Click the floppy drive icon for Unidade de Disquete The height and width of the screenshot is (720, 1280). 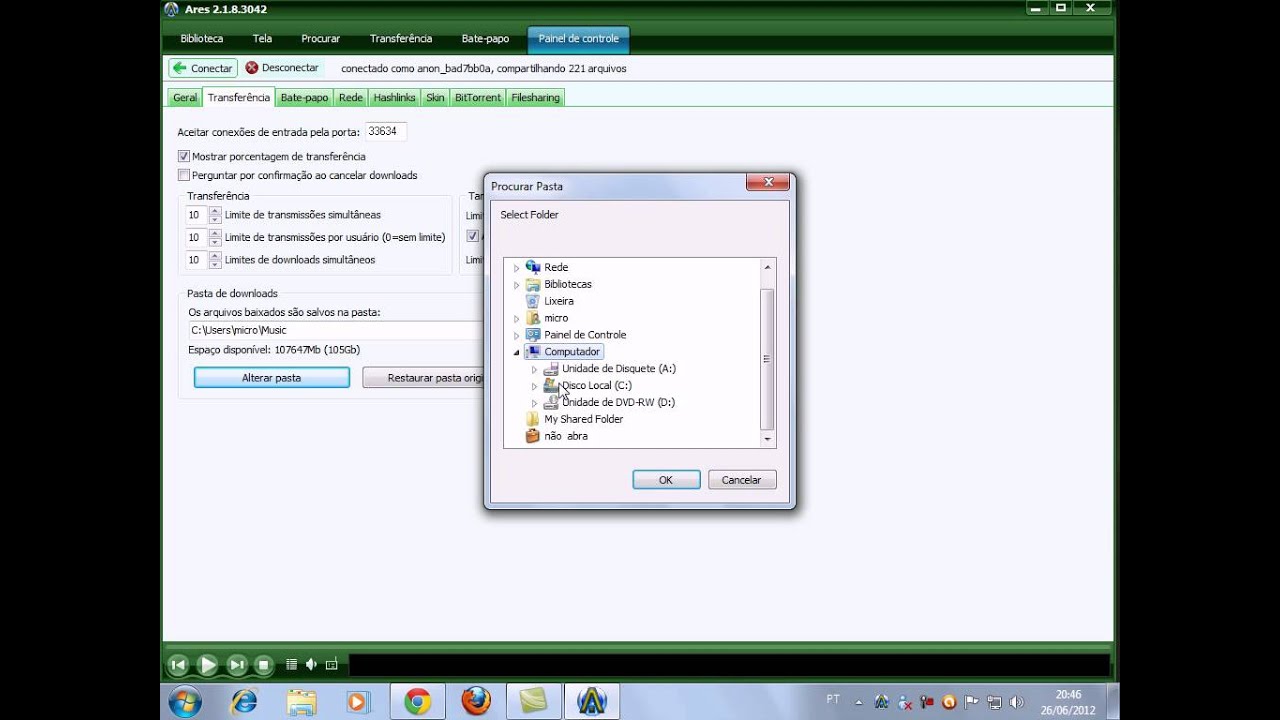coord(551,369)
